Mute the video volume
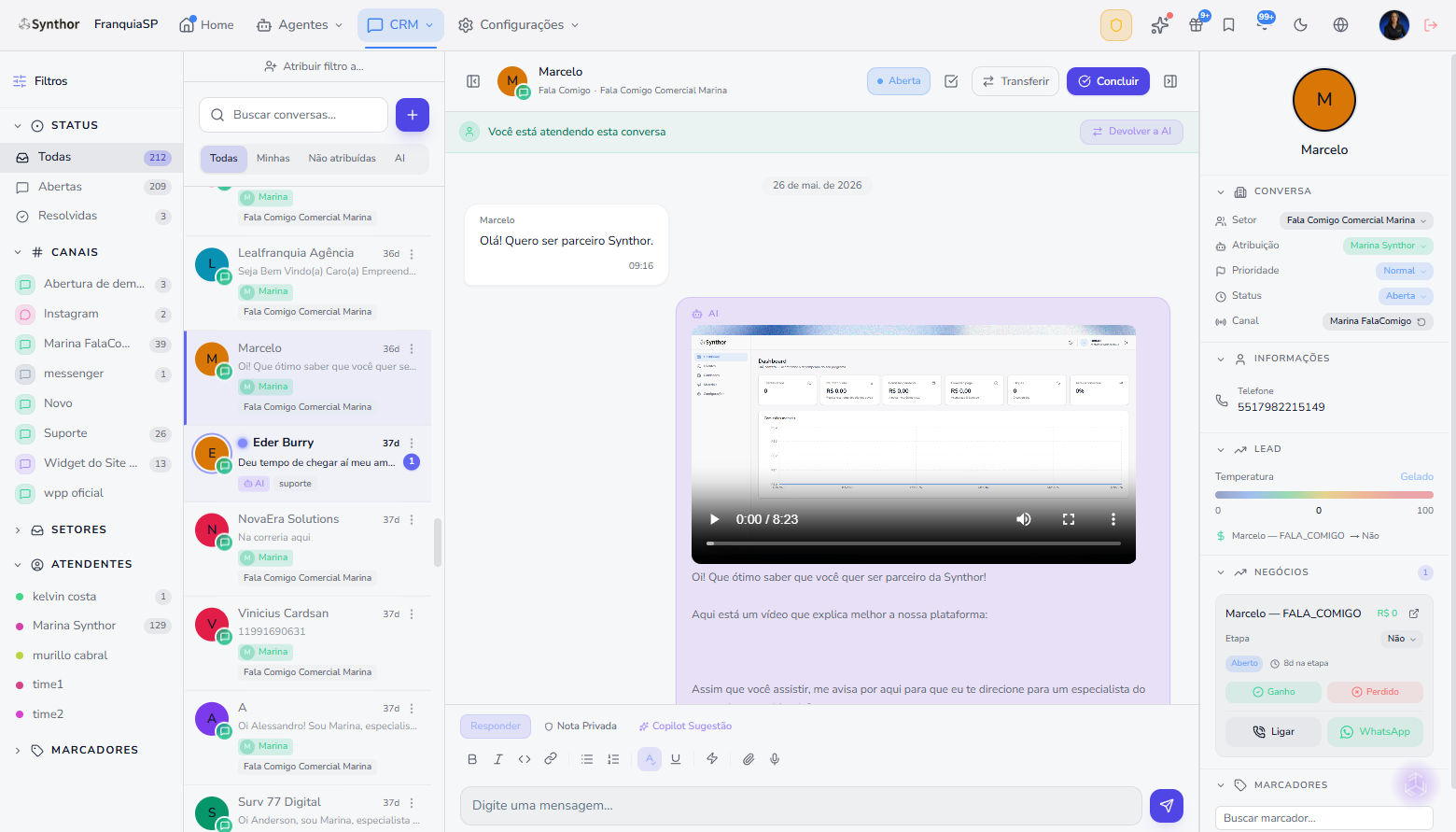Screen dimensions: 1456x832 point(1024,519)
